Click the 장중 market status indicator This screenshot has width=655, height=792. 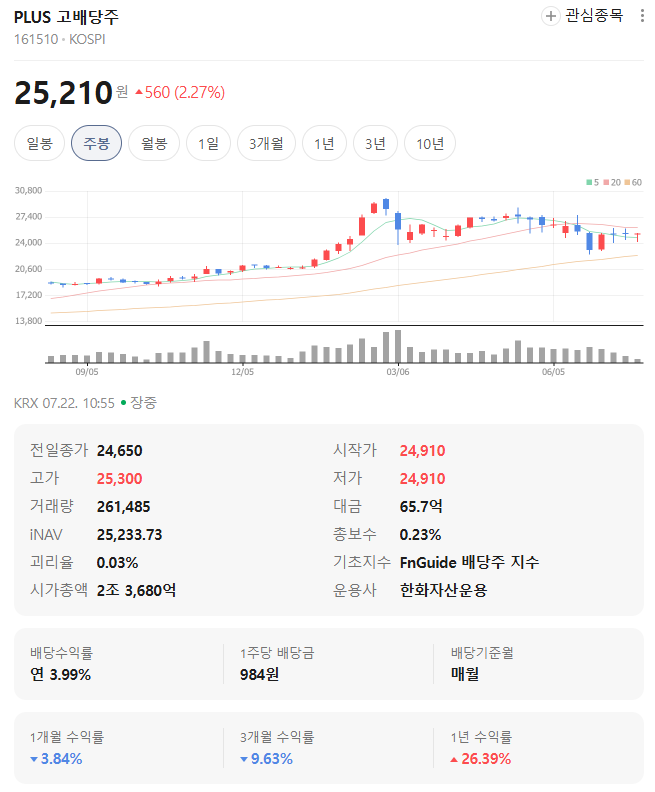pyautogui.click(x=139, y=403)
